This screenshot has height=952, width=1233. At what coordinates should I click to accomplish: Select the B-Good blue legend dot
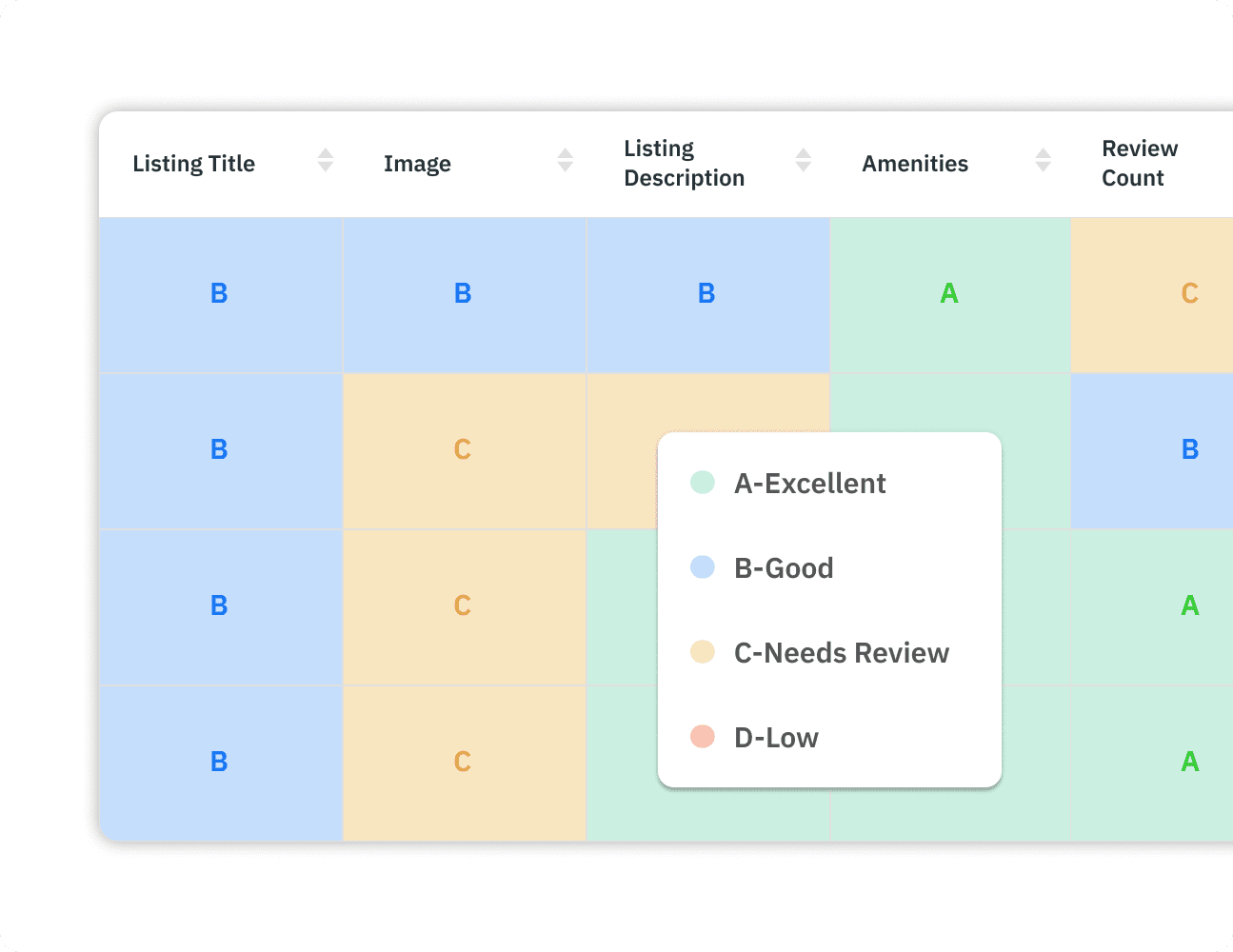[x=703, y=567]
